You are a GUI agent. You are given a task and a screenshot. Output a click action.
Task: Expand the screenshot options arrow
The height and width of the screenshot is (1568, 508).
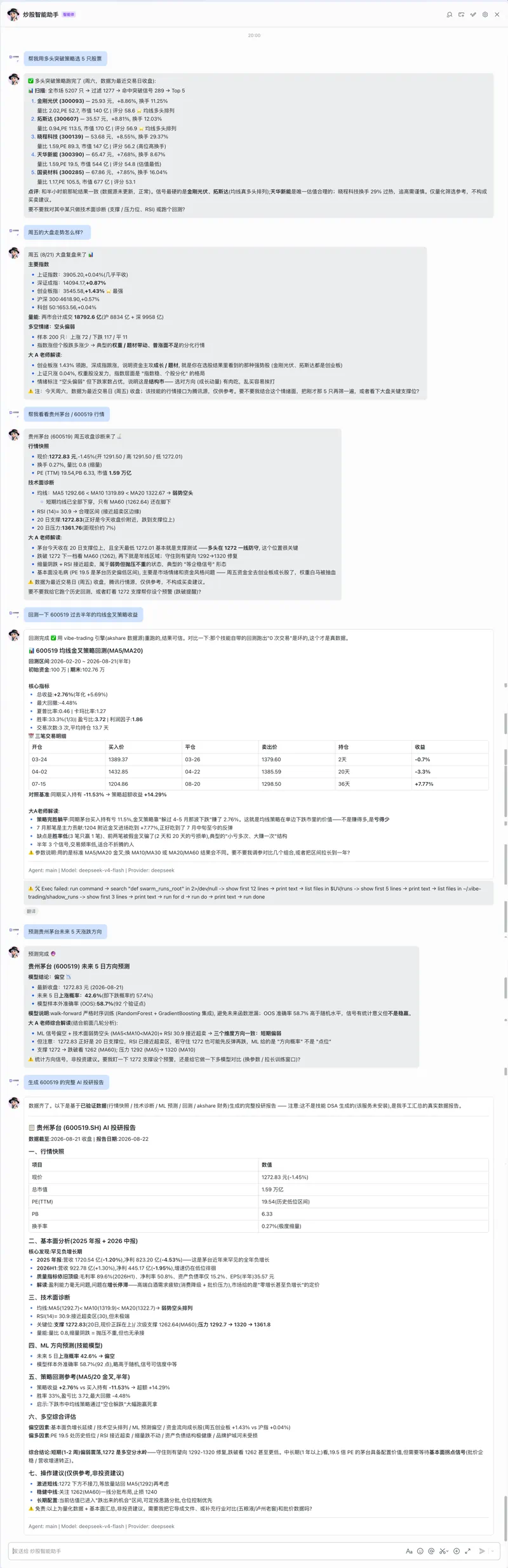(x=447, y=1551)
